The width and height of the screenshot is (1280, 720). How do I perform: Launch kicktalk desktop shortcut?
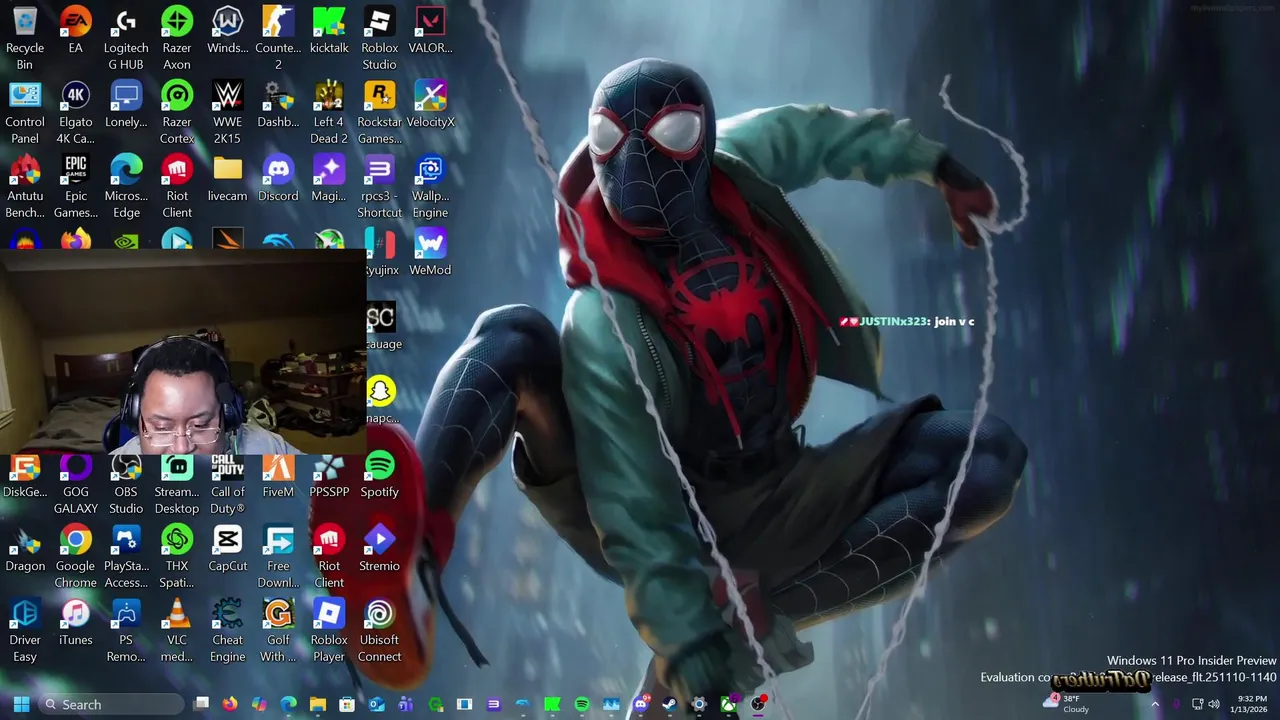click(x=329, y=31)
